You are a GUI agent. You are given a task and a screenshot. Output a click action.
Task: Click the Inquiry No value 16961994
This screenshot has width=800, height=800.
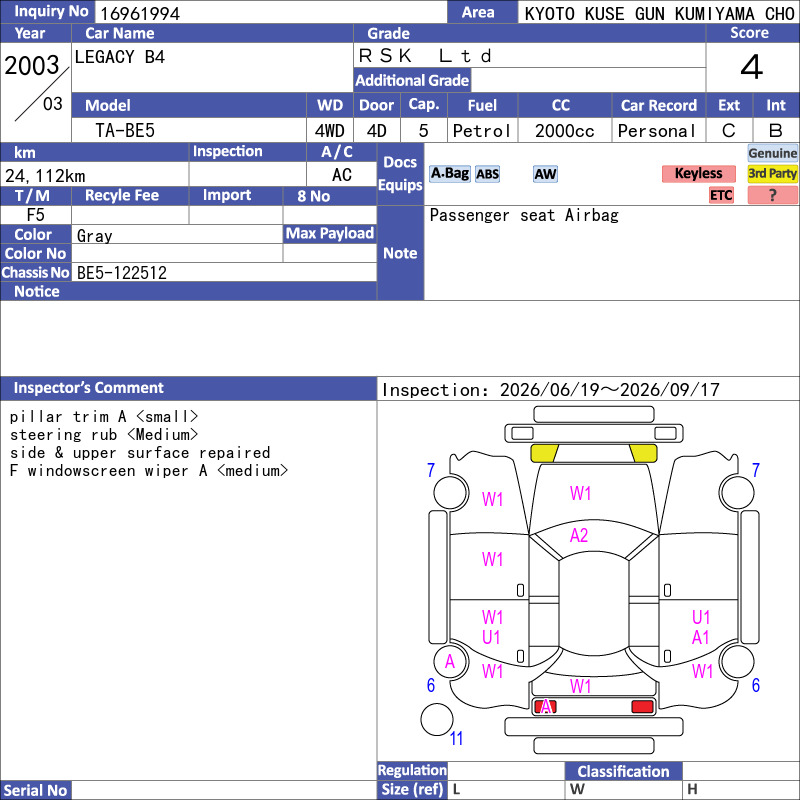click(140, 13)
